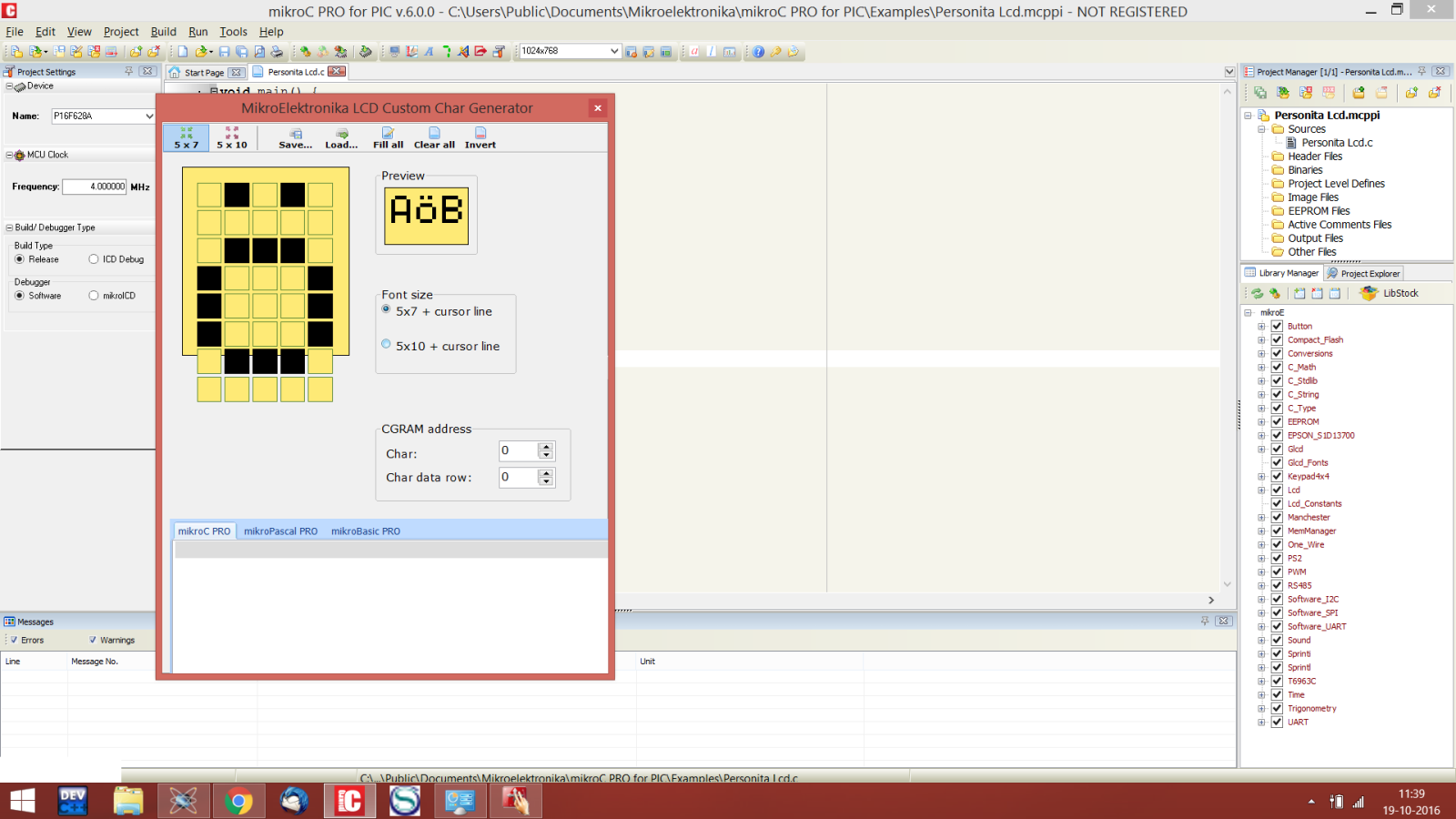This screenshot has height=819, width=1456.
Task: Pin the Project Settings panel
Action: pos(128,71)
